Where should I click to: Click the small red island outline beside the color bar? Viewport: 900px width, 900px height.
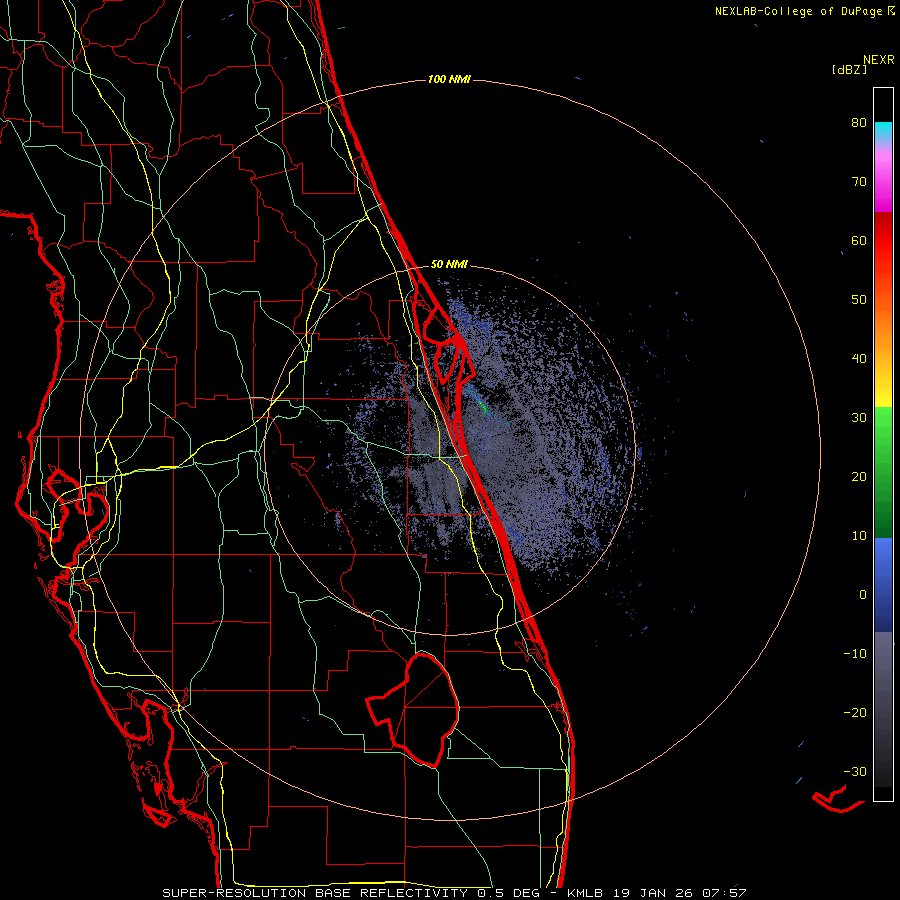coord(838,799)
